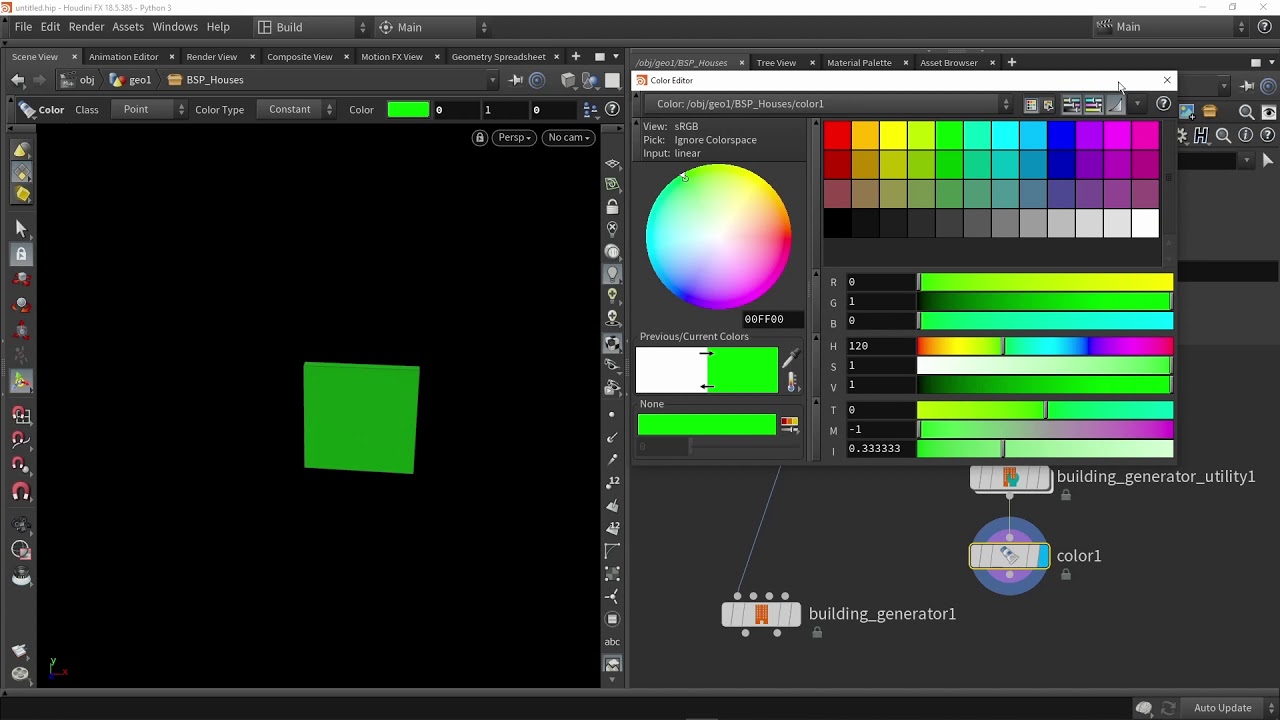Click the Hue slider bar

pos(1045,346)
